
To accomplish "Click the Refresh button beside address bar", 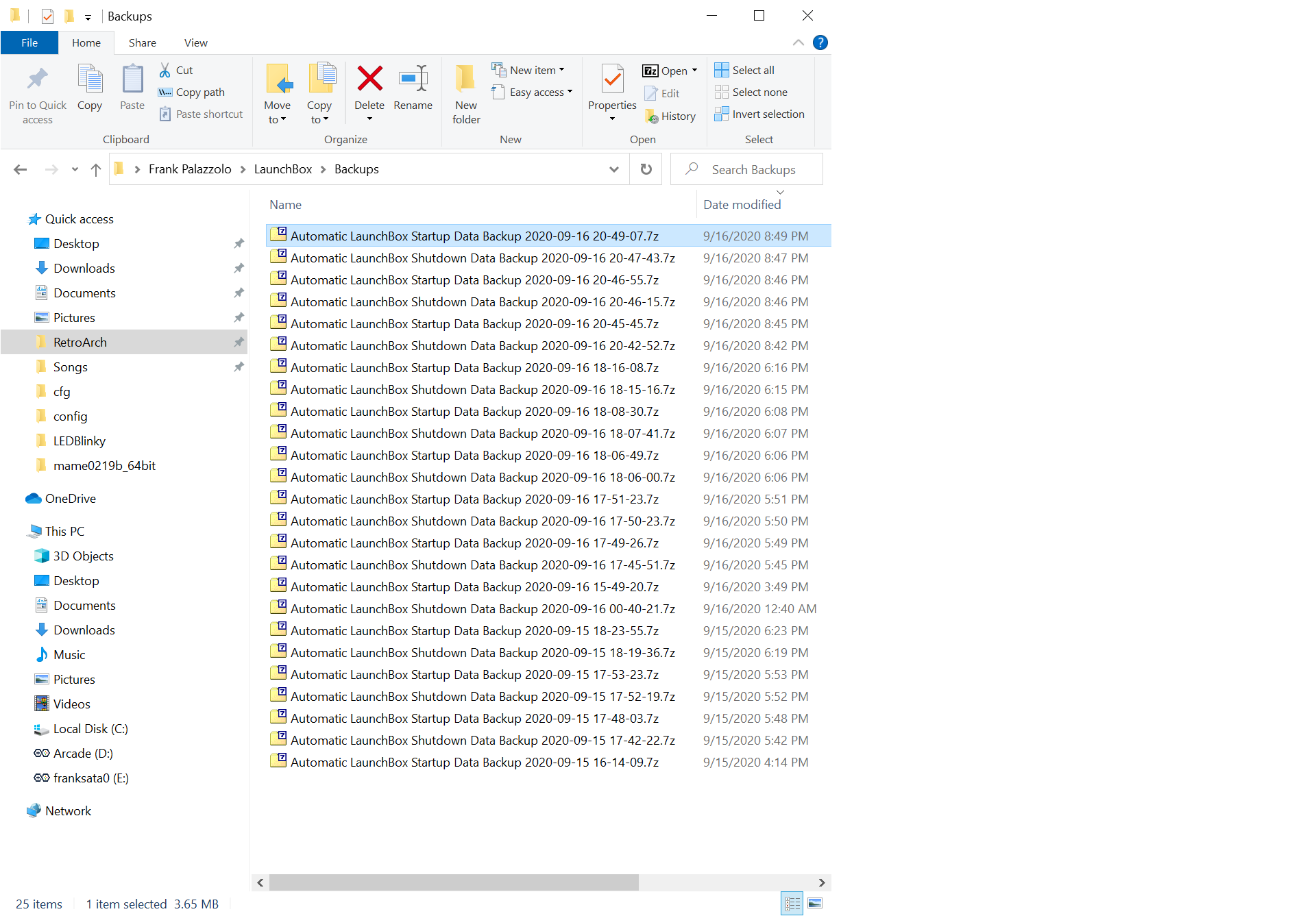I will (x=646, y=169).
